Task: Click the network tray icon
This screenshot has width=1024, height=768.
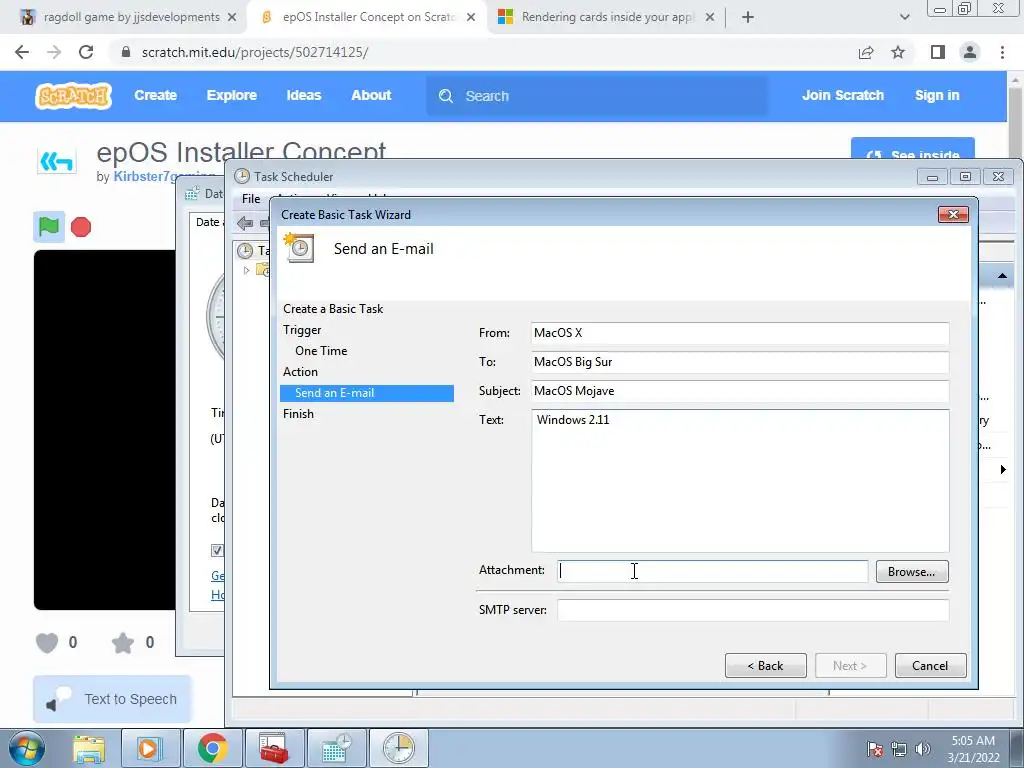Action: coord(899,749)
